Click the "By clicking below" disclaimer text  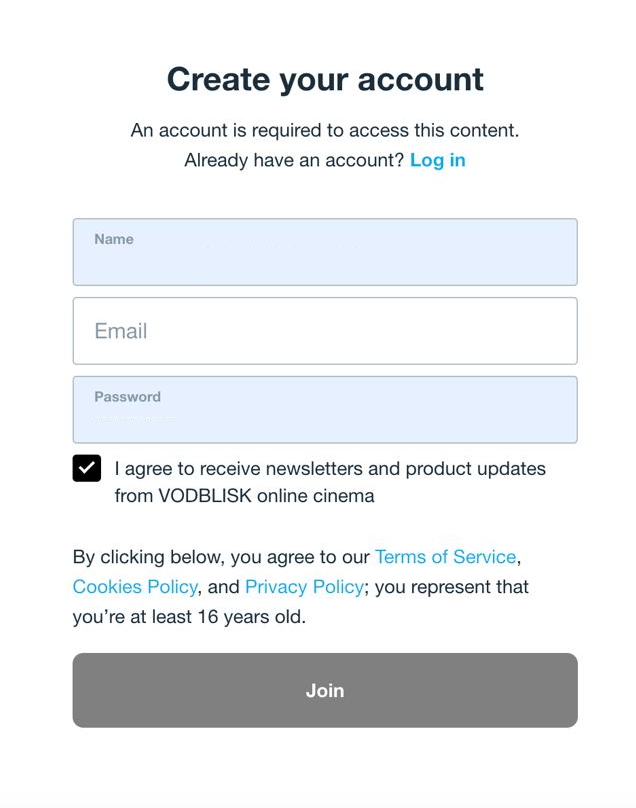pos(220,557)
